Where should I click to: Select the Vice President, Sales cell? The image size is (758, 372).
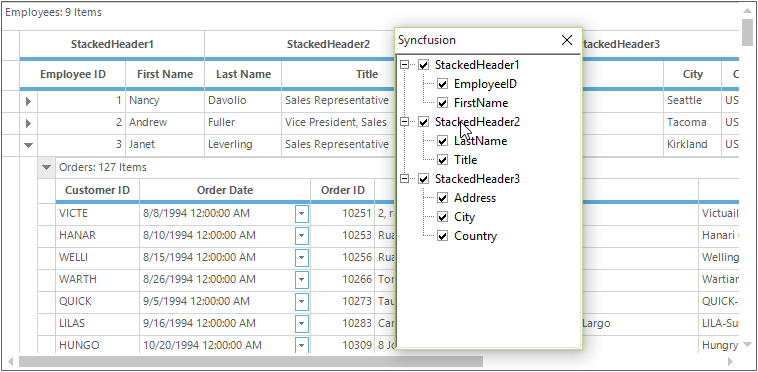[x=338, y=123]
